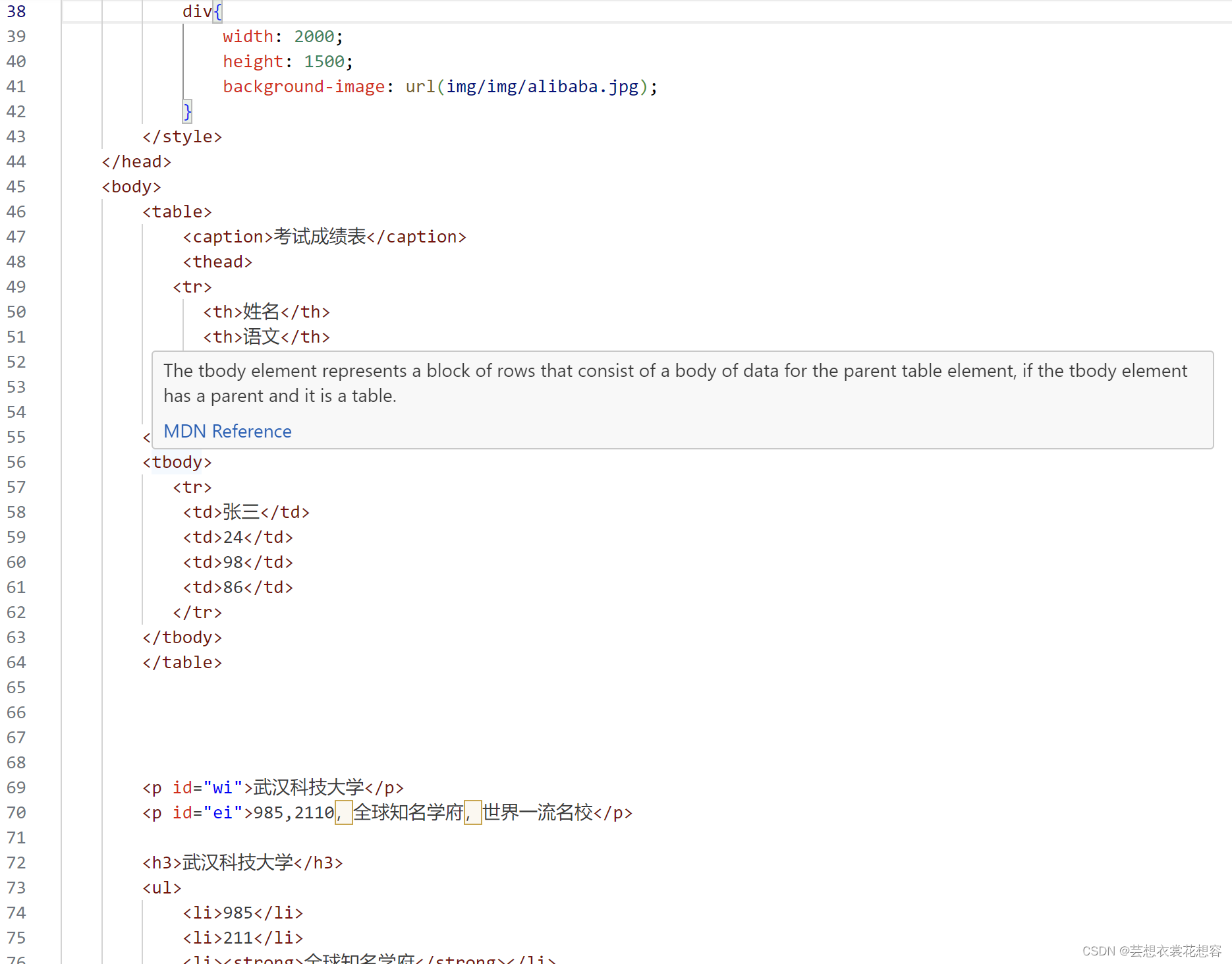1232x964 pixels.
Task: Click the <li>211</li> line
Action: 243,938
